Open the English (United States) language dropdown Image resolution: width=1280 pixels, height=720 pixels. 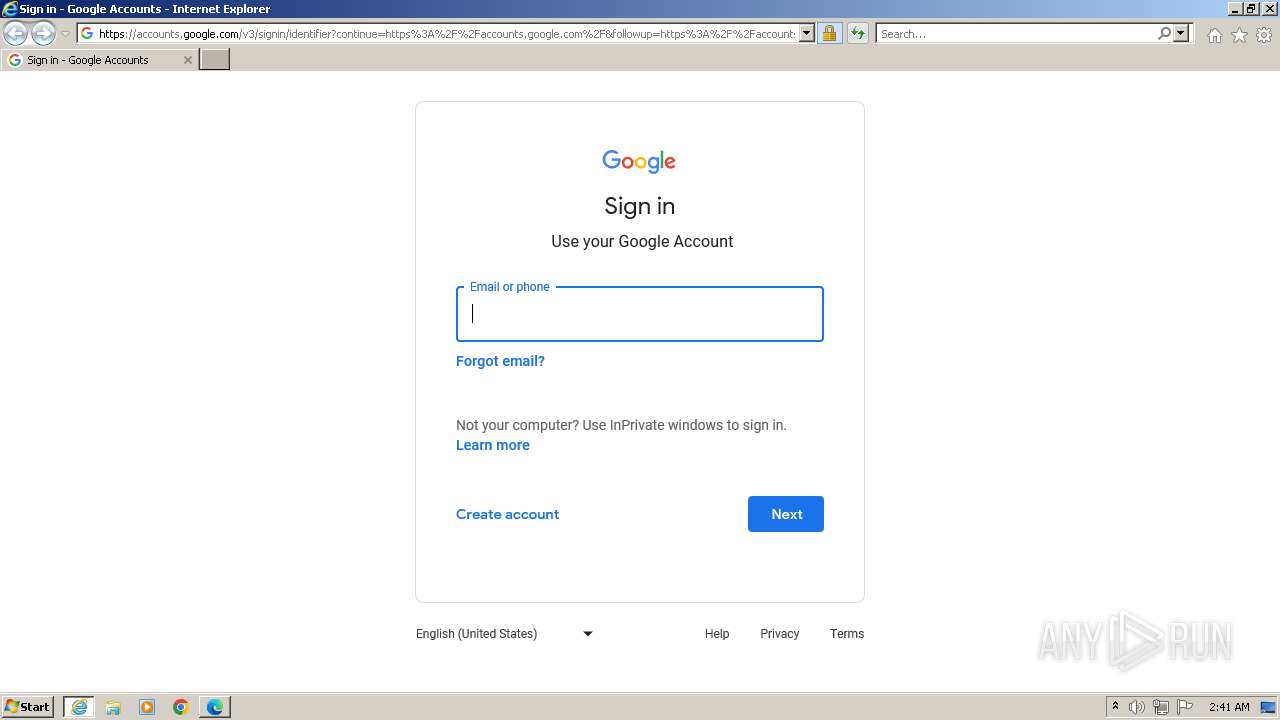505,633
